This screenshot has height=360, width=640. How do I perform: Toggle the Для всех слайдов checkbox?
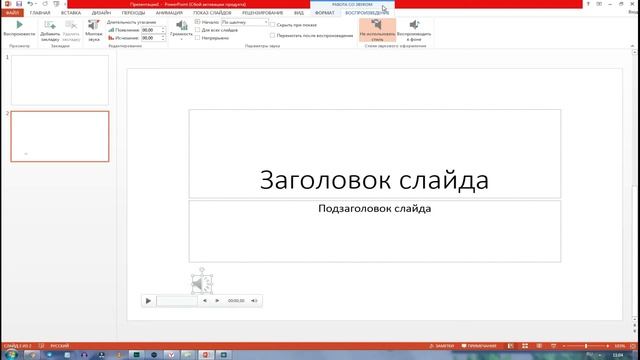tap(198, 30)
